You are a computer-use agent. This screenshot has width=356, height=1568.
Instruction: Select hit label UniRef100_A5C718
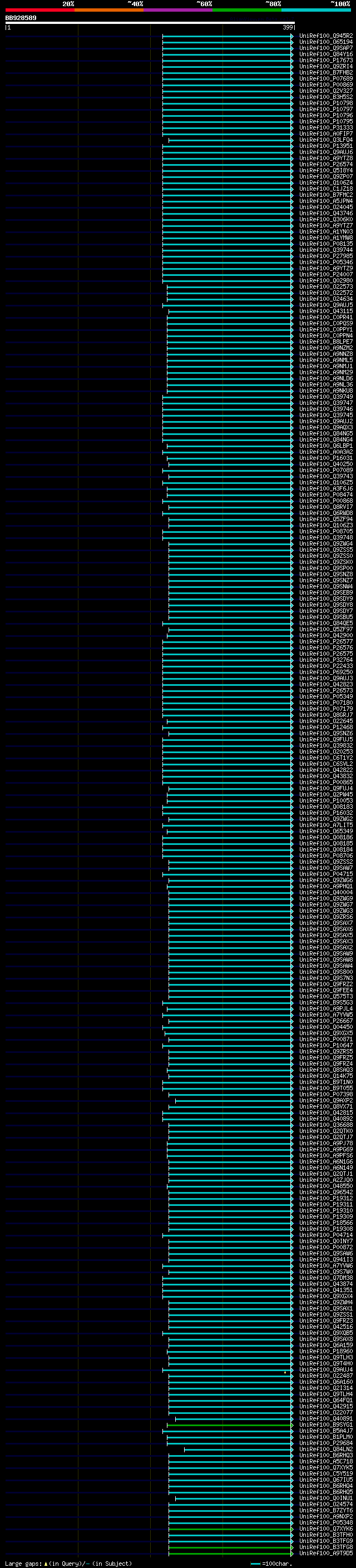[x=325, y=1461]
